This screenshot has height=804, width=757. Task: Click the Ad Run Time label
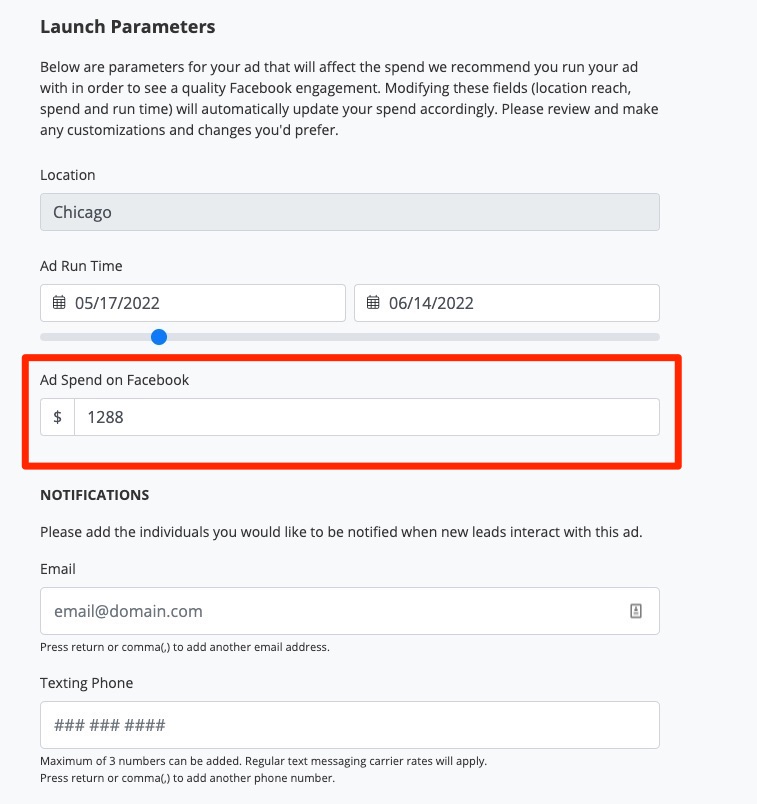pos(81,266)
